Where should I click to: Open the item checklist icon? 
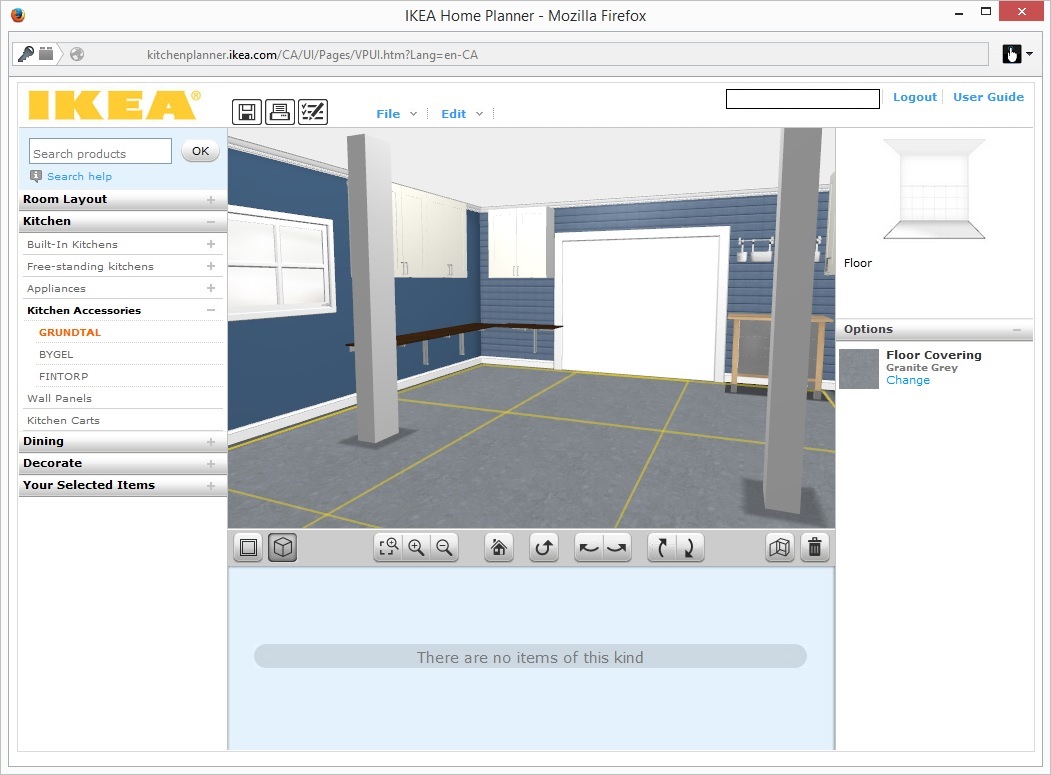tap(313, 112)
